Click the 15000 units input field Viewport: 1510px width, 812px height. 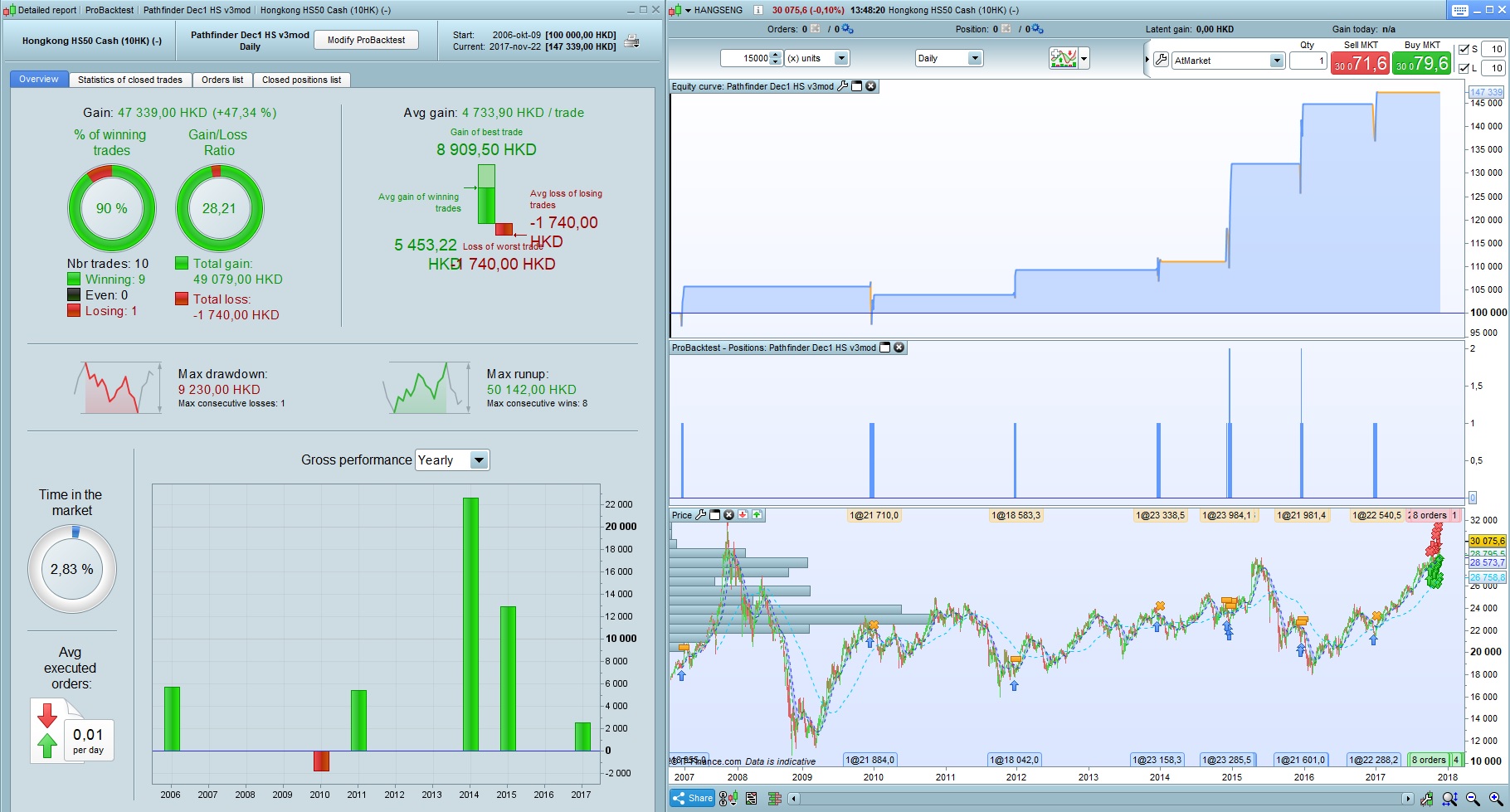tap(745, 58)
